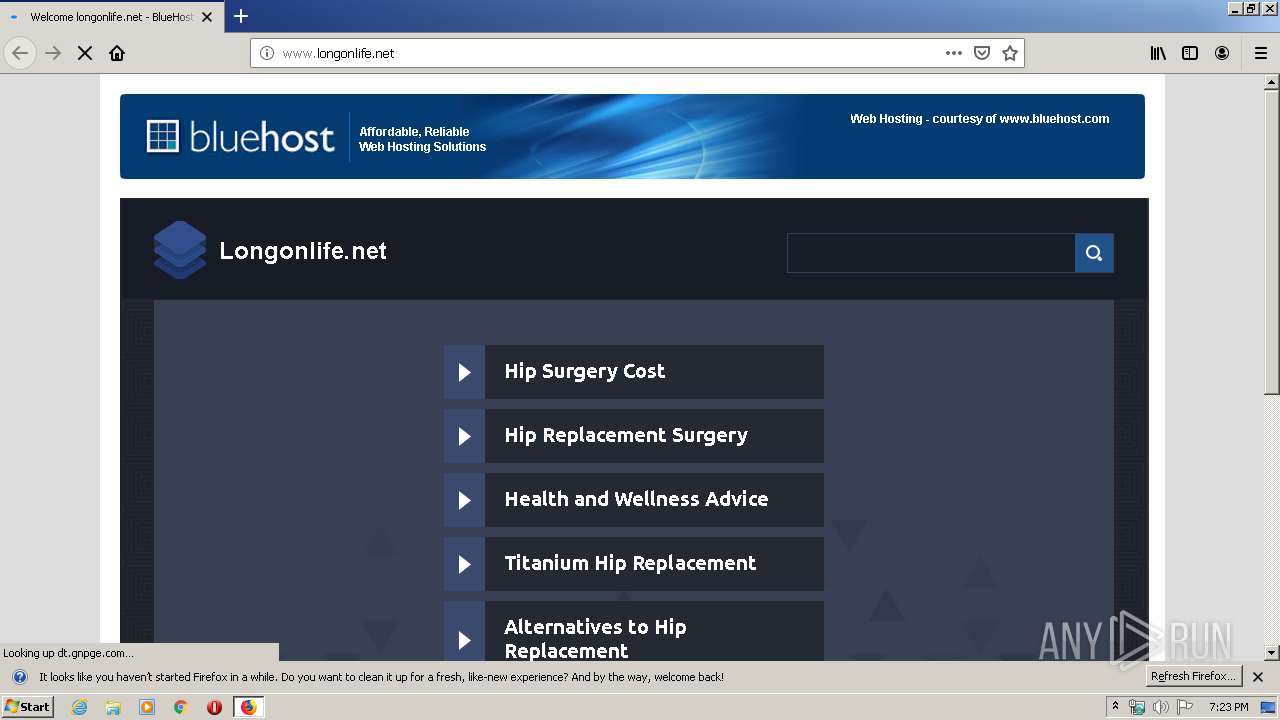Open volume control in system tray
The image size is (1280, 720).
tap(1161, 707)
